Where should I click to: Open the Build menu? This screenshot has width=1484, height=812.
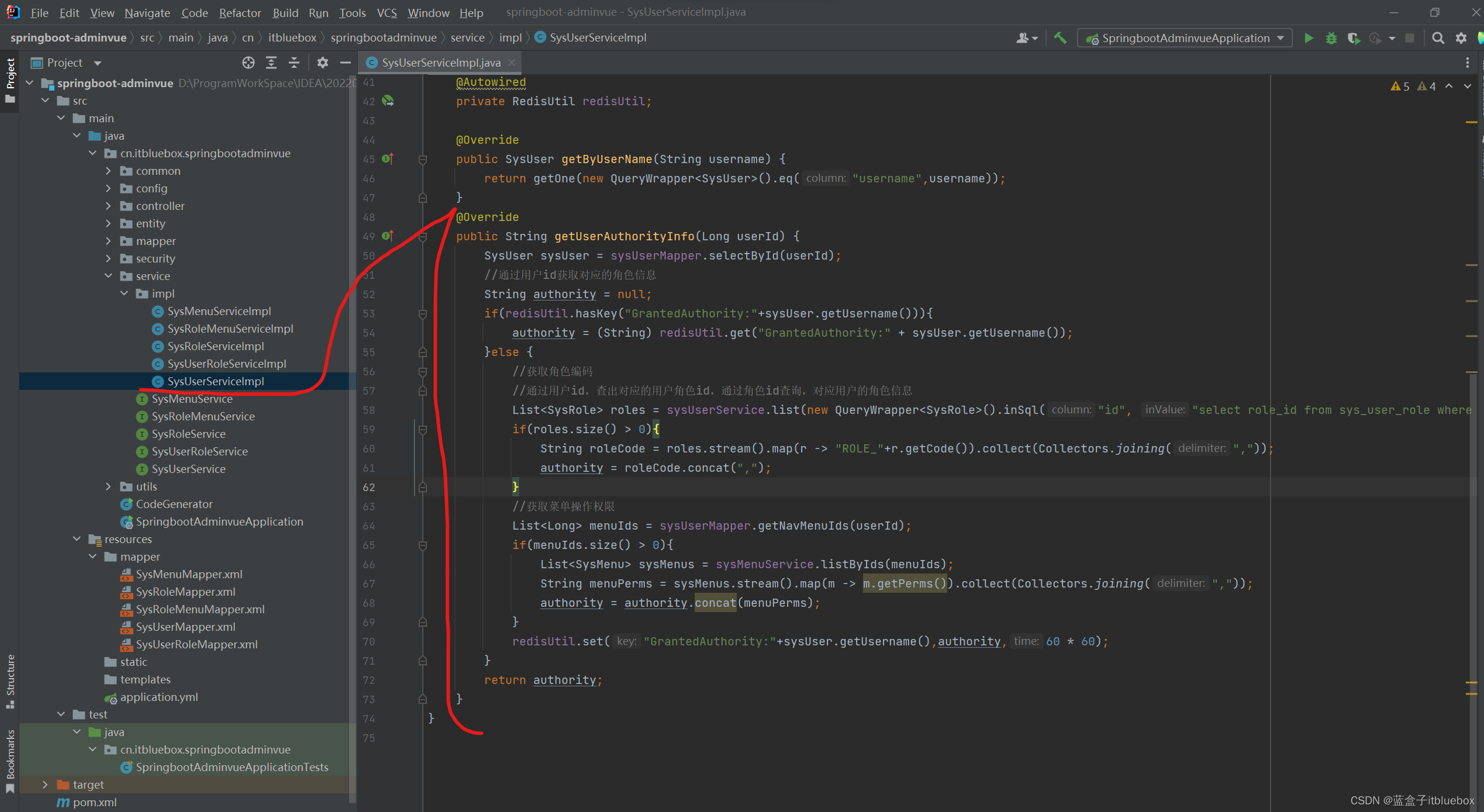pos(285,12)
